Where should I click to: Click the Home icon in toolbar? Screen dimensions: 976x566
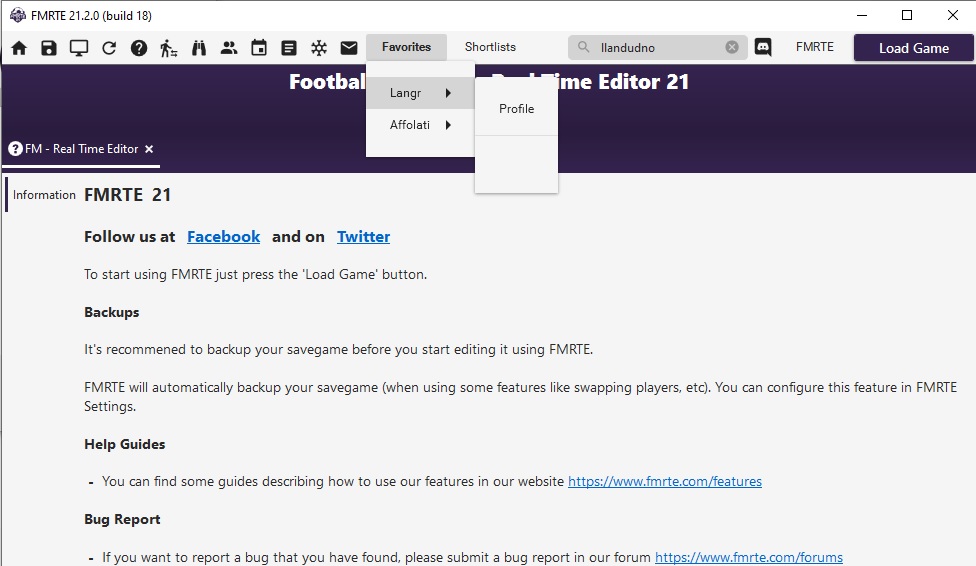tap(19, 48)
